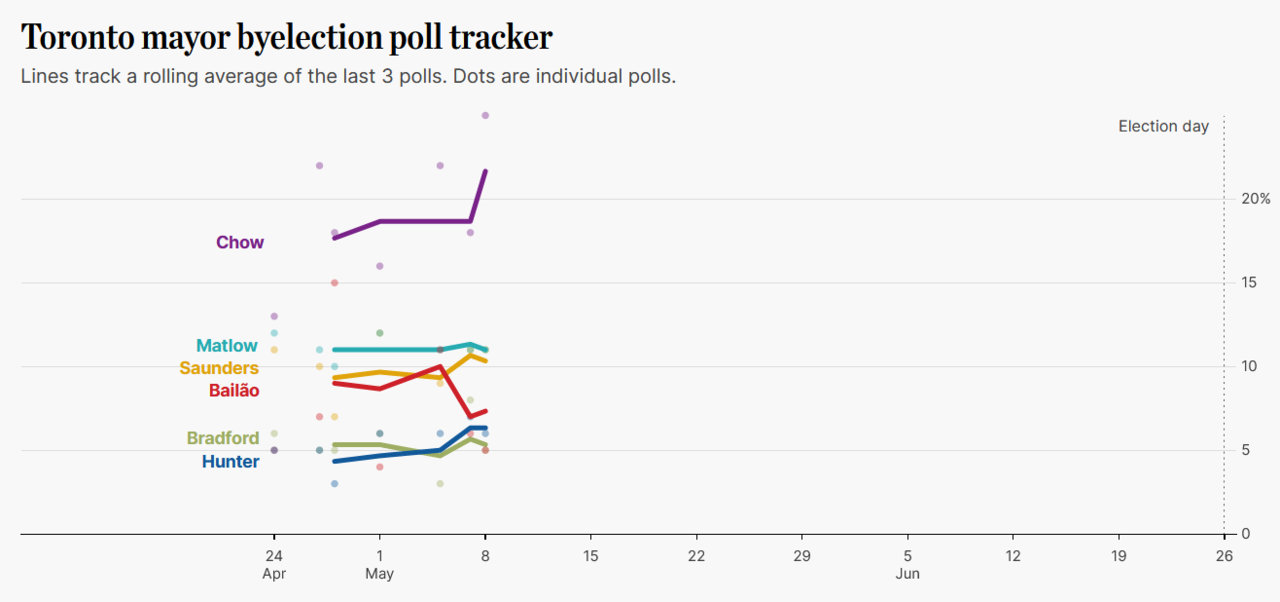
Task: Click the Chow candidate label
Action: pyautogui.click(x=240, y=243)
